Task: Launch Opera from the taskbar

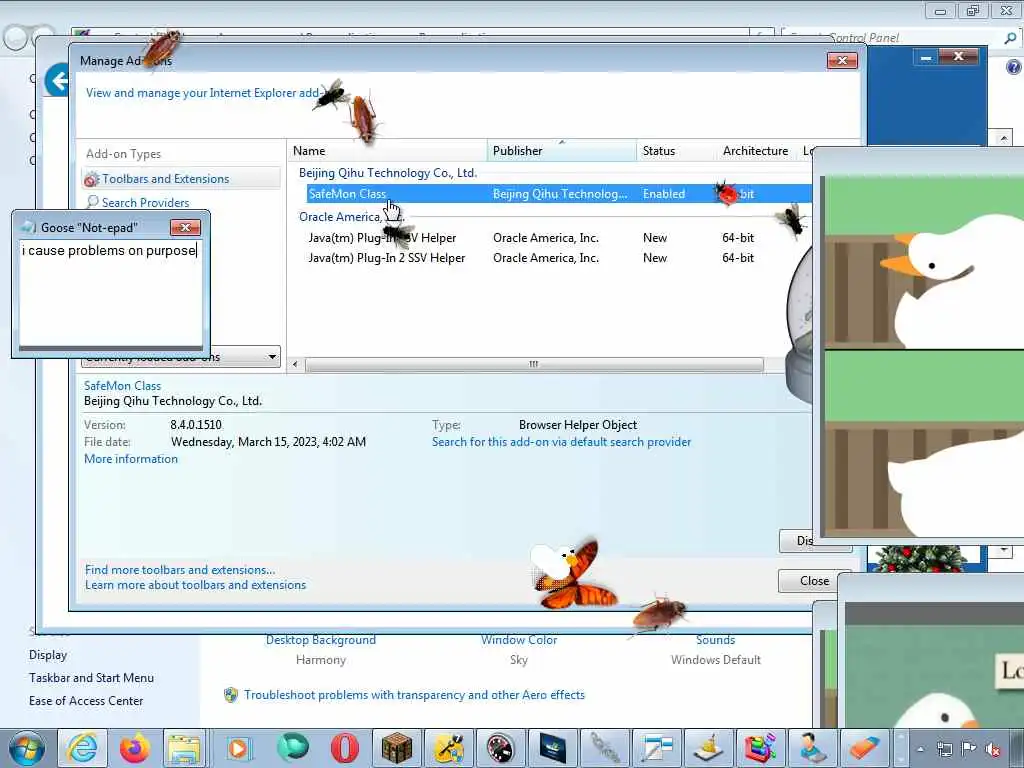Action: [344, 748]
